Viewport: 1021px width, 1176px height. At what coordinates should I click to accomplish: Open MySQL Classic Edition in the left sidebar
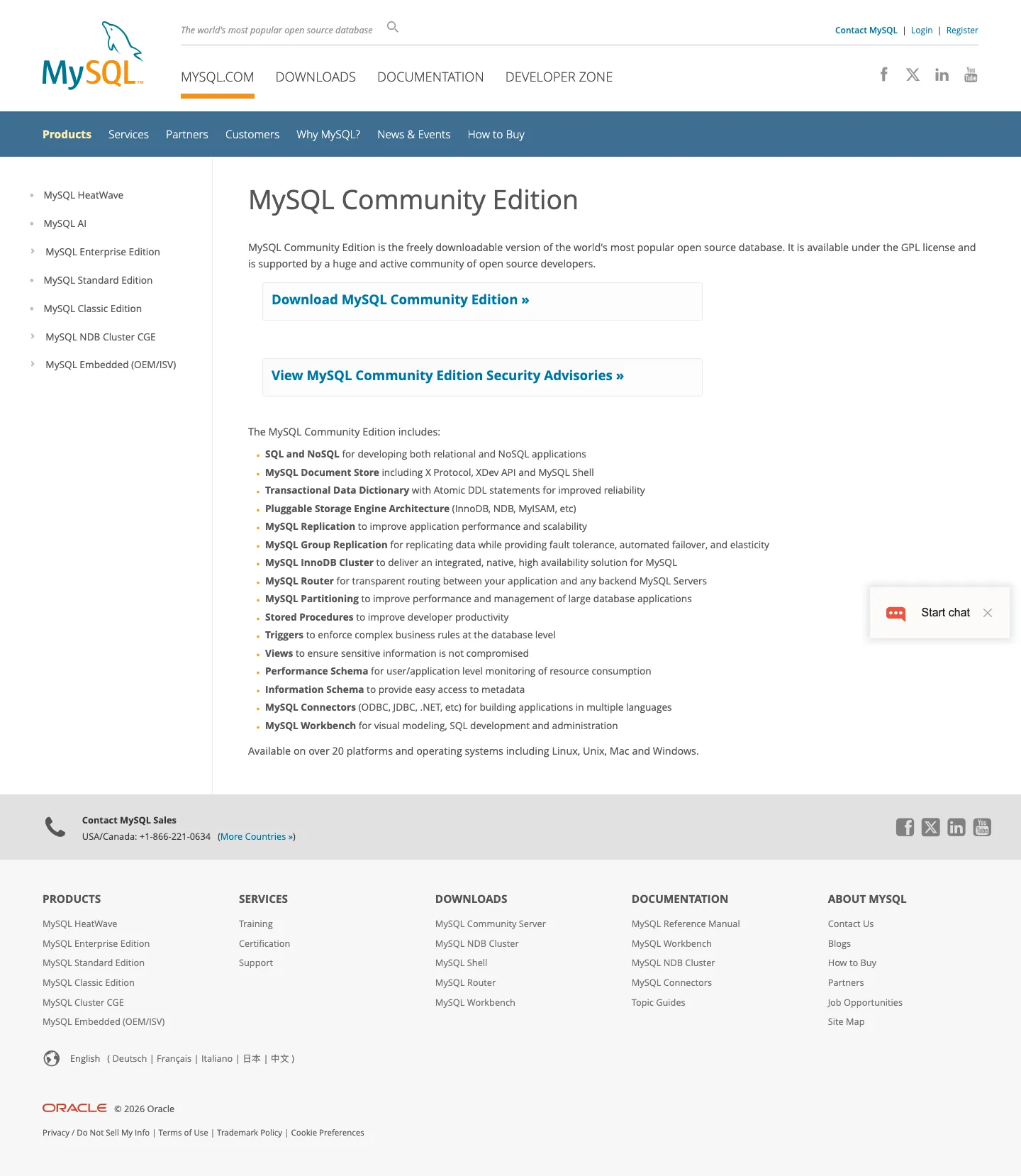(x=93, y=309)
